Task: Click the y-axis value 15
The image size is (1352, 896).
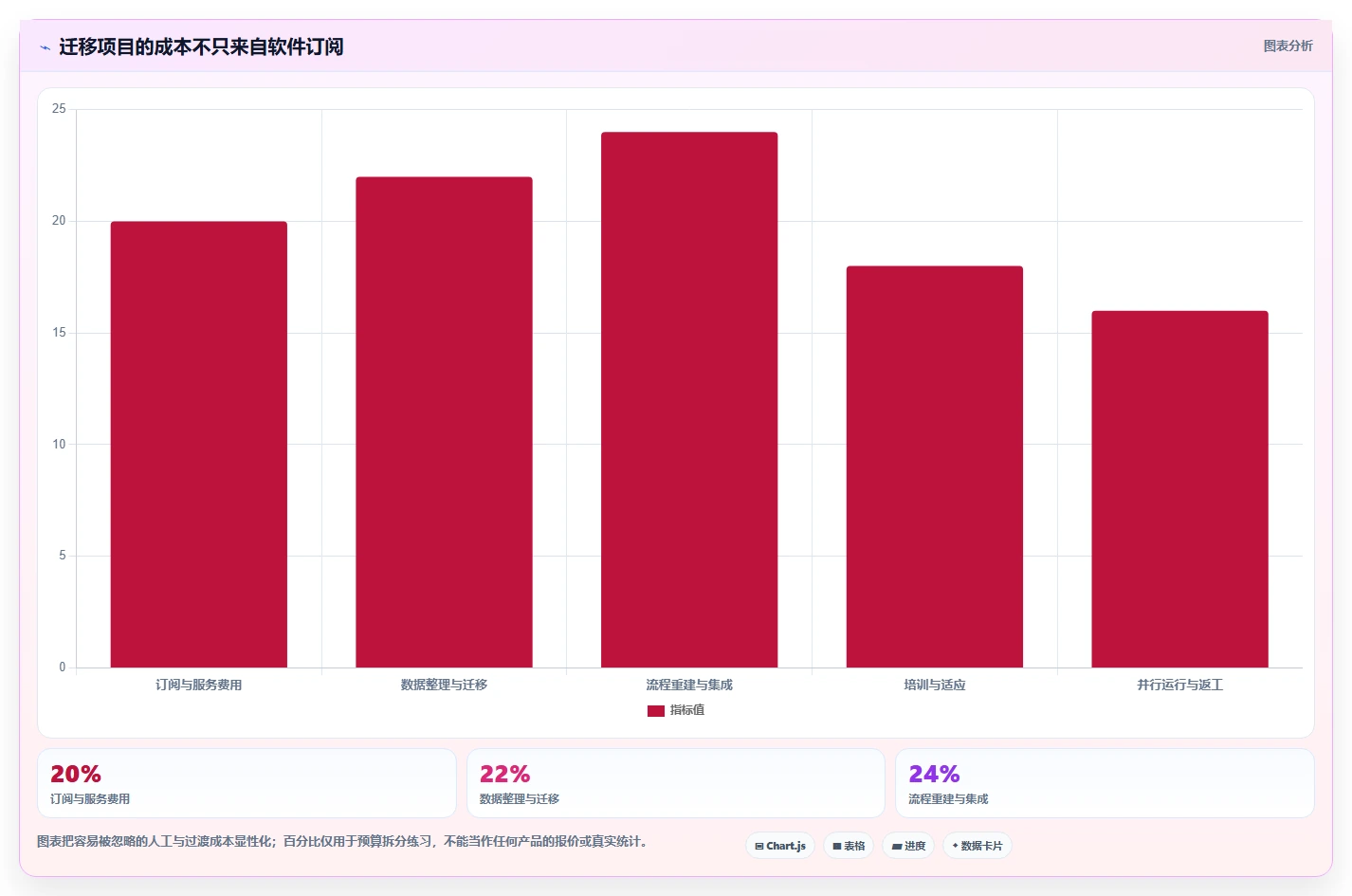Action: pos(59,333)
